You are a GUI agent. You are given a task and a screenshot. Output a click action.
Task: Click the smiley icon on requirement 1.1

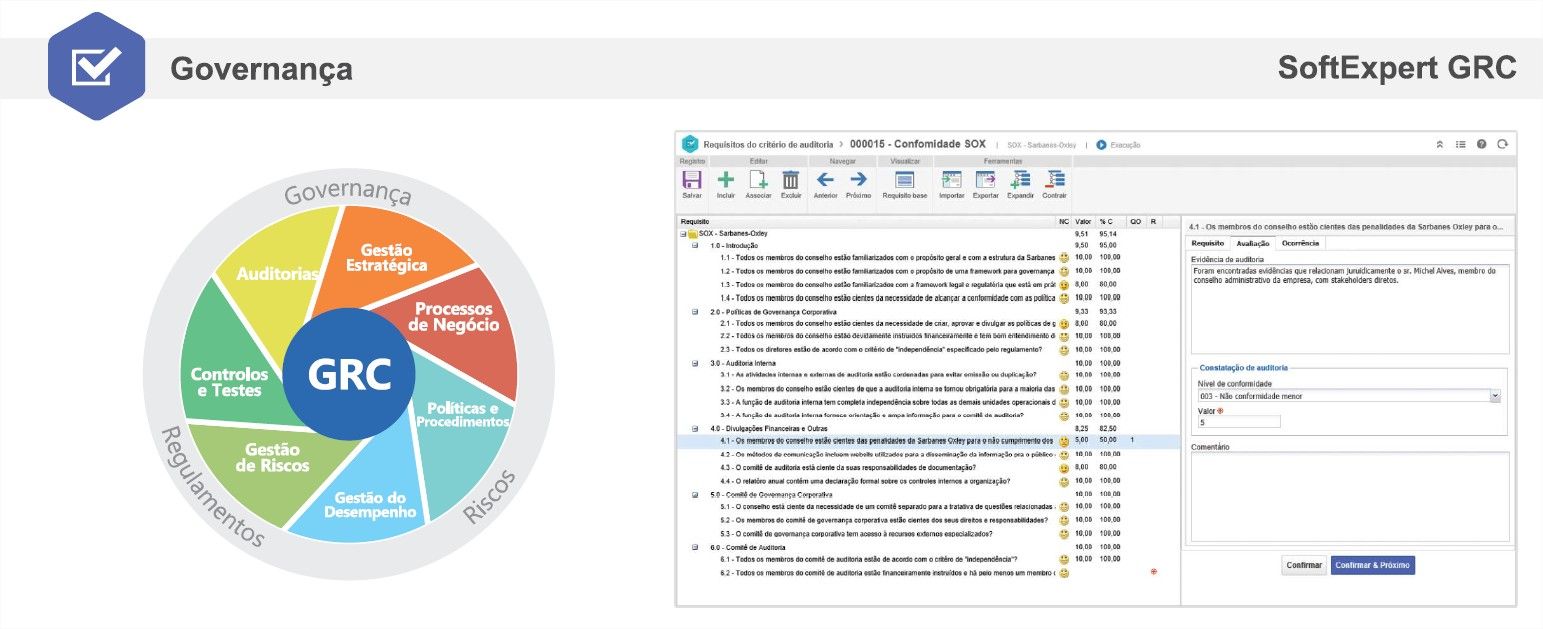tap(1064, 258)
